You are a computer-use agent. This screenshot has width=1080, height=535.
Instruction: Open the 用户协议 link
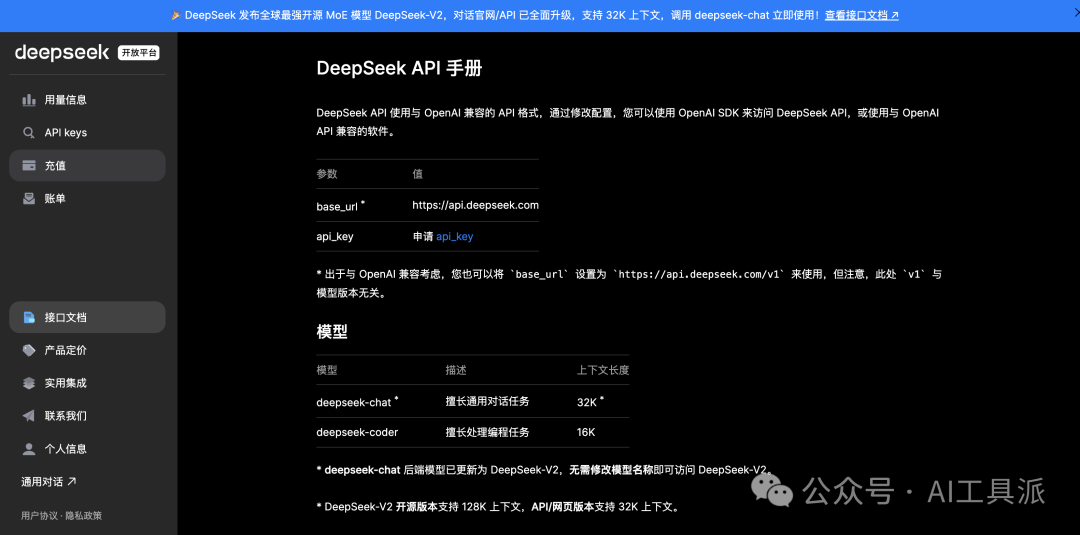(x=41, y=515)
